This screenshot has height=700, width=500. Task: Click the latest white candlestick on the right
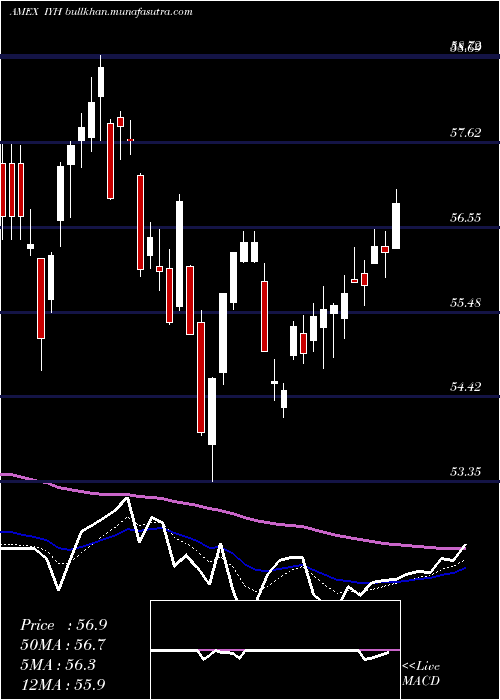pyautogui.click(x=396, y=225)
